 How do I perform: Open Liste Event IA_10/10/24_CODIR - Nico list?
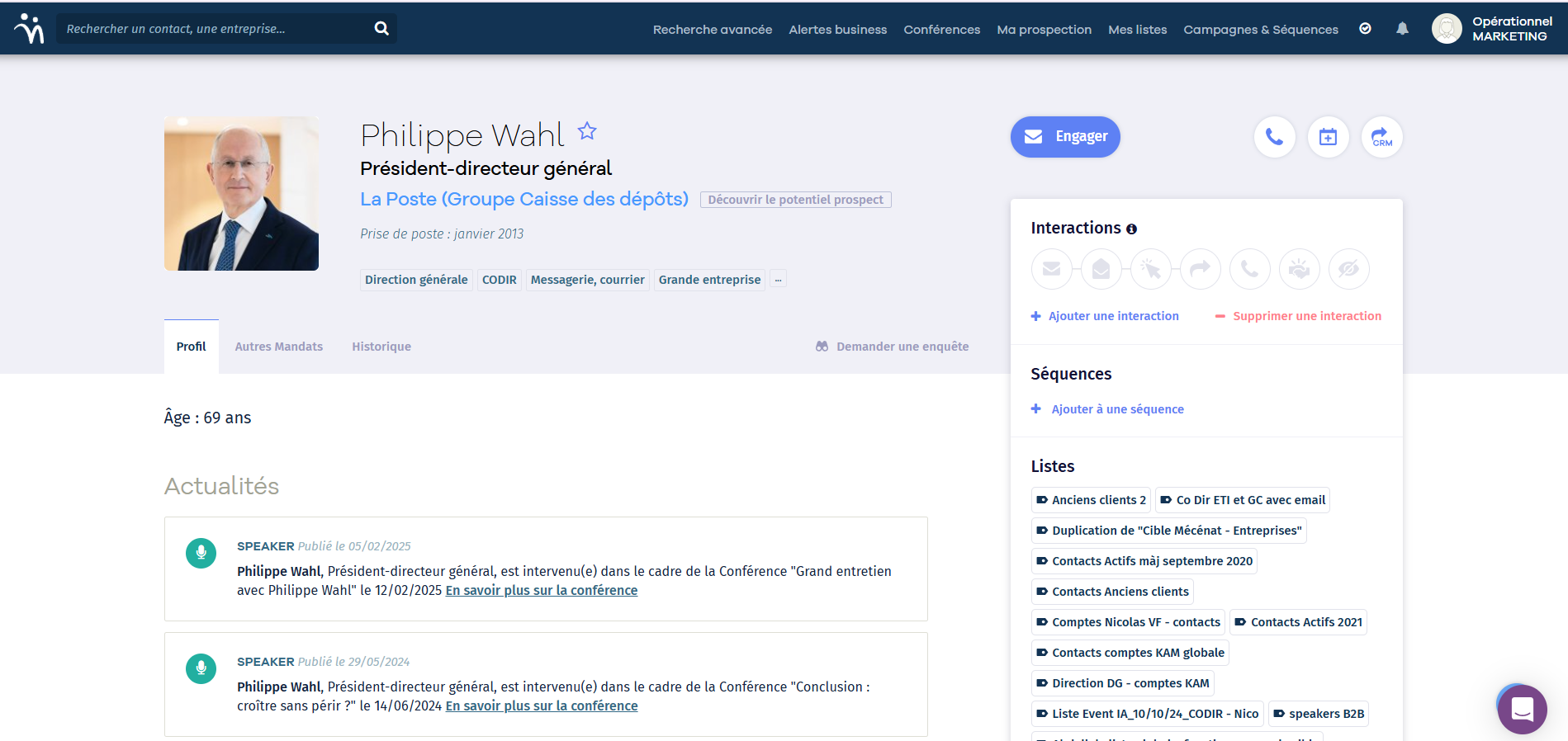click(x=1148, y=714)
